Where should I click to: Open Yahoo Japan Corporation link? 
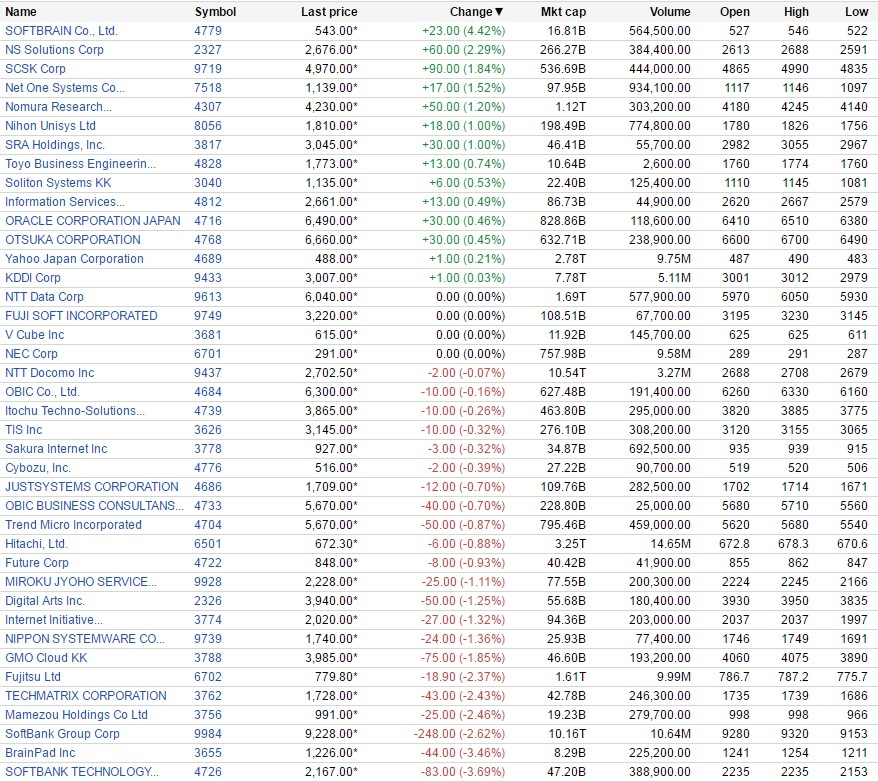pos(74,259)
